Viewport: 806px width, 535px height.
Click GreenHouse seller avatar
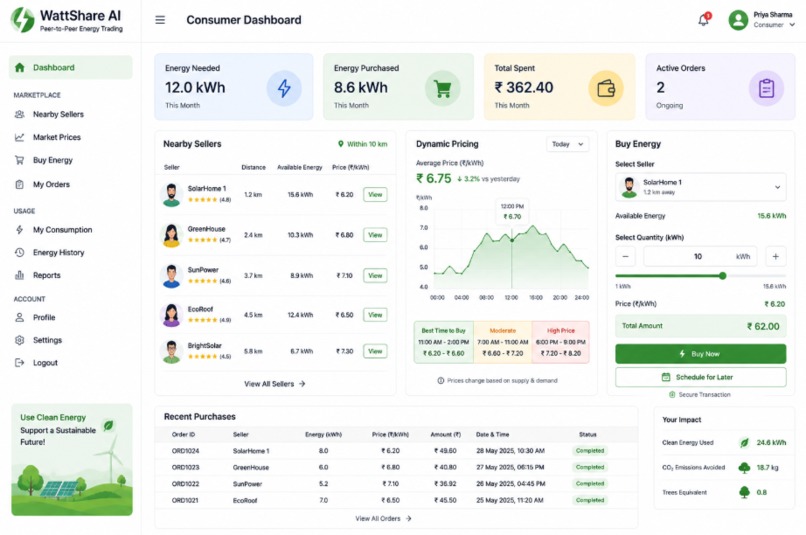tap(171, 235)
